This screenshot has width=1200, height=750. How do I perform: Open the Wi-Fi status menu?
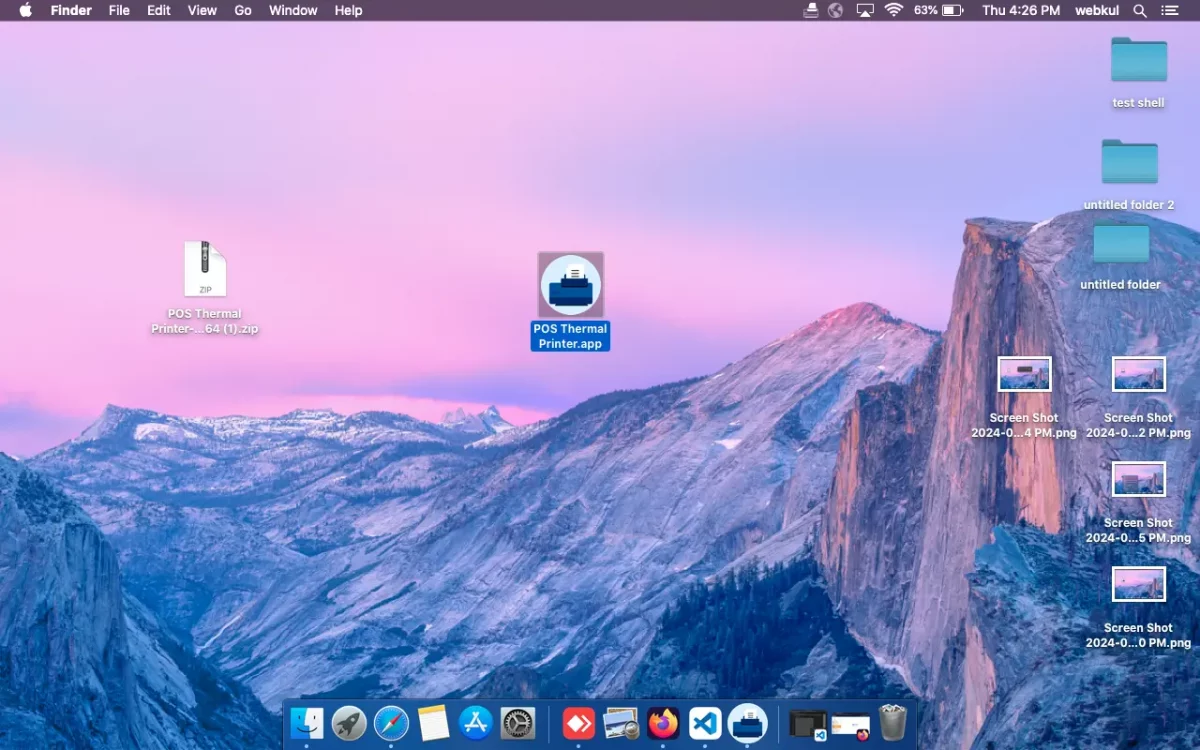893,10
